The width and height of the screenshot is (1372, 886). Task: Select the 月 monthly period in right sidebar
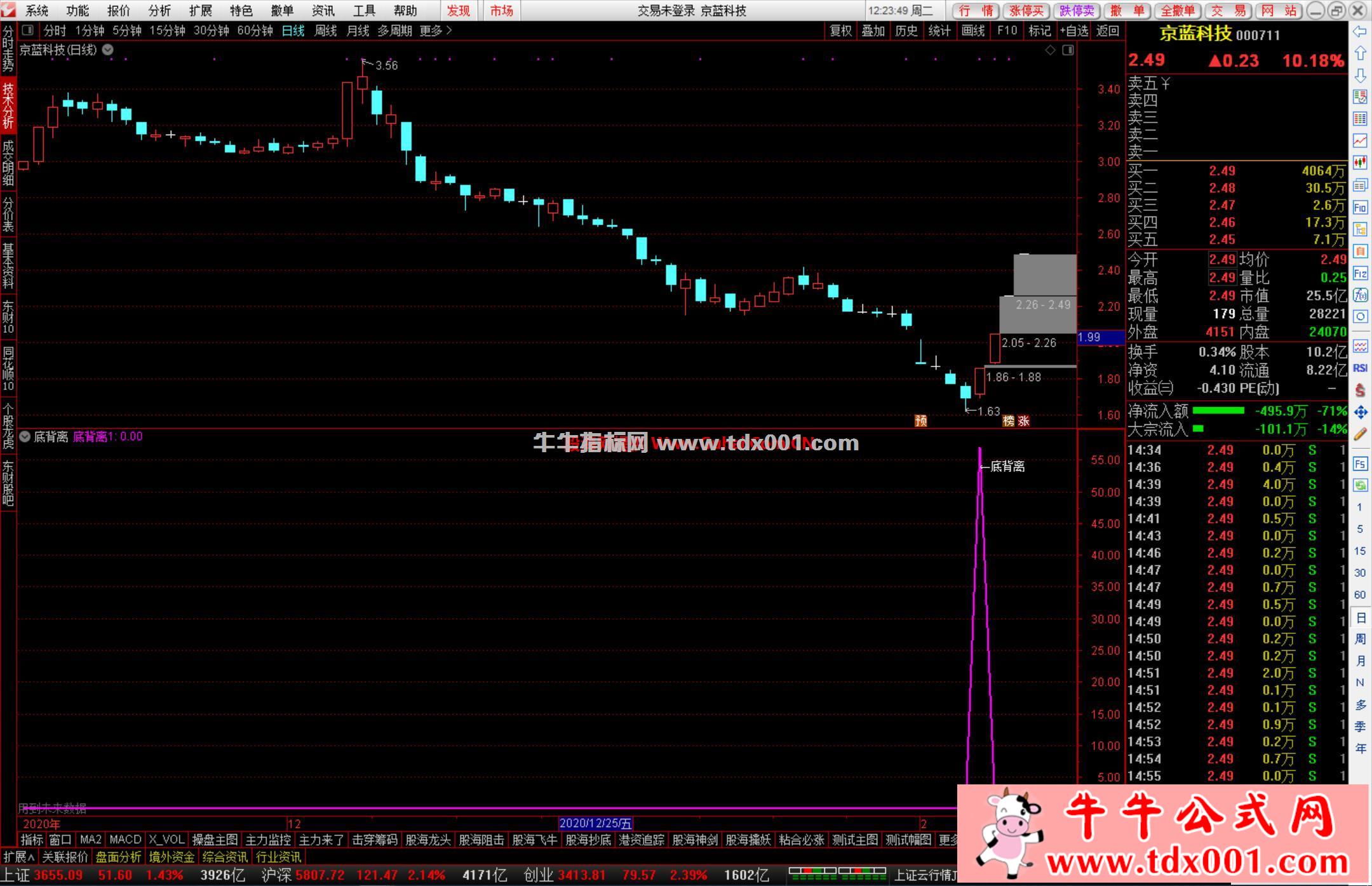[1360, 661]
